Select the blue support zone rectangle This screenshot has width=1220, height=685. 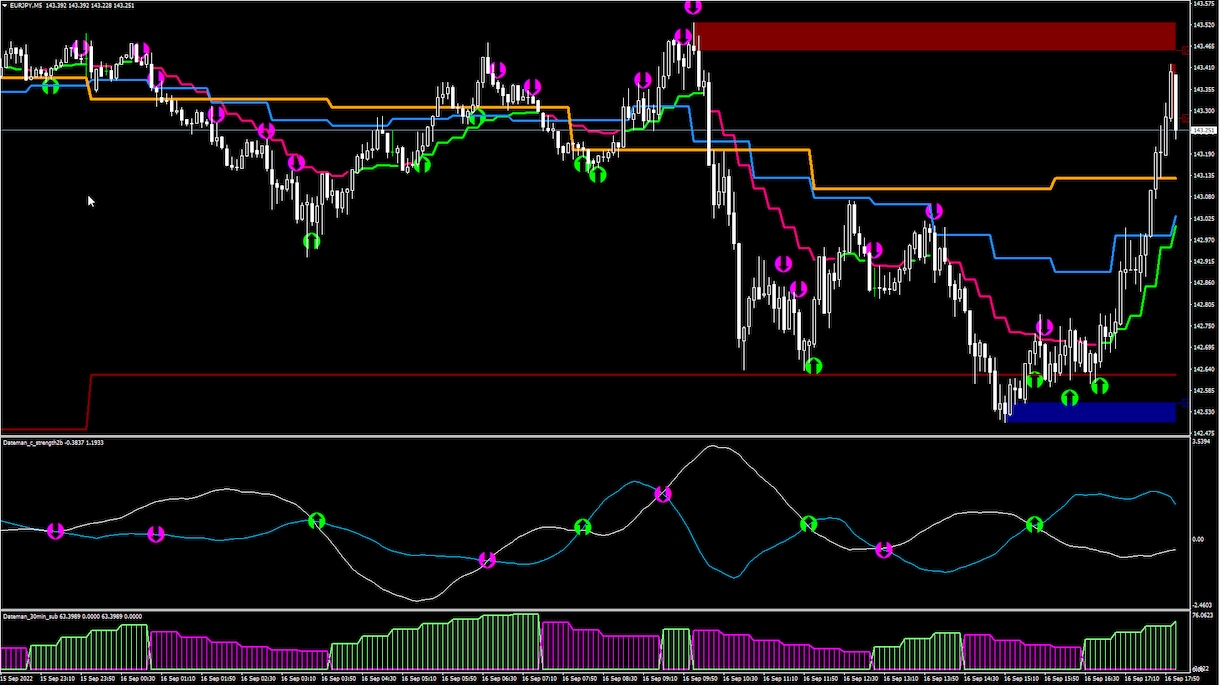(x=1091, y=412)
